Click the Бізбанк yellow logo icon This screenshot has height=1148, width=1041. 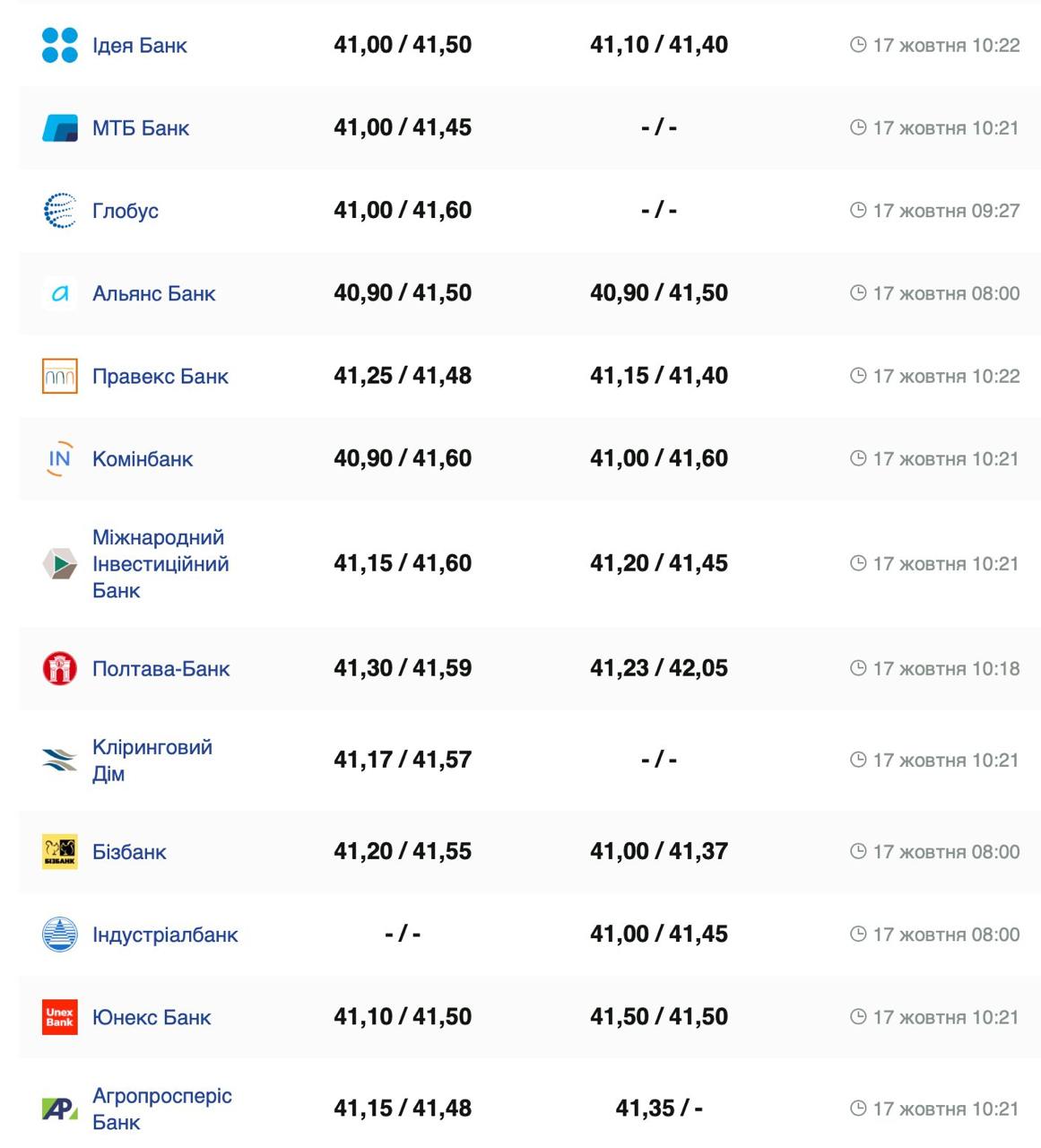coord(60,851)
